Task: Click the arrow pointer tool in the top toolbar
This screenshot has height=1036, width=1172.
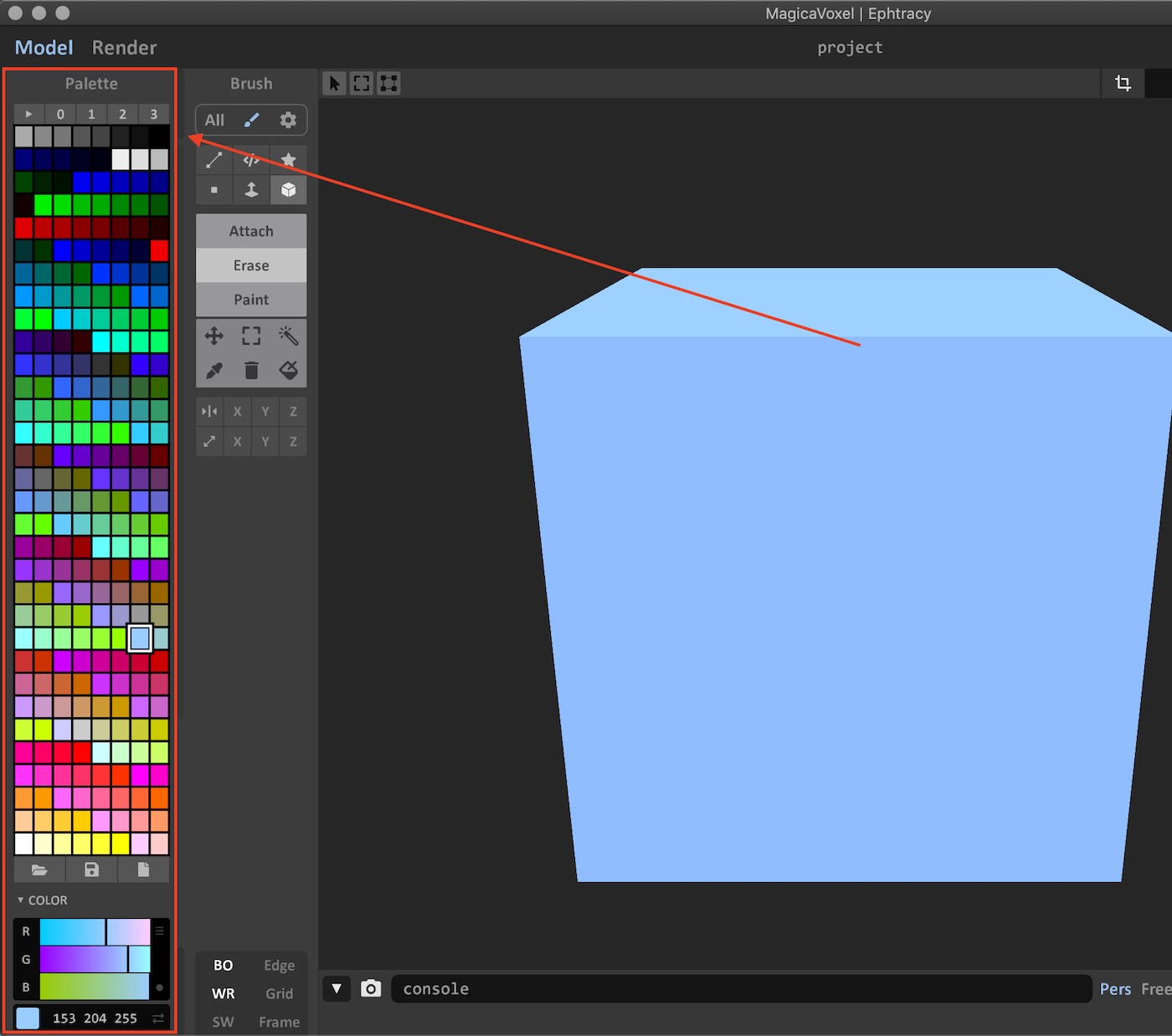Action: [x=334, y=83]
